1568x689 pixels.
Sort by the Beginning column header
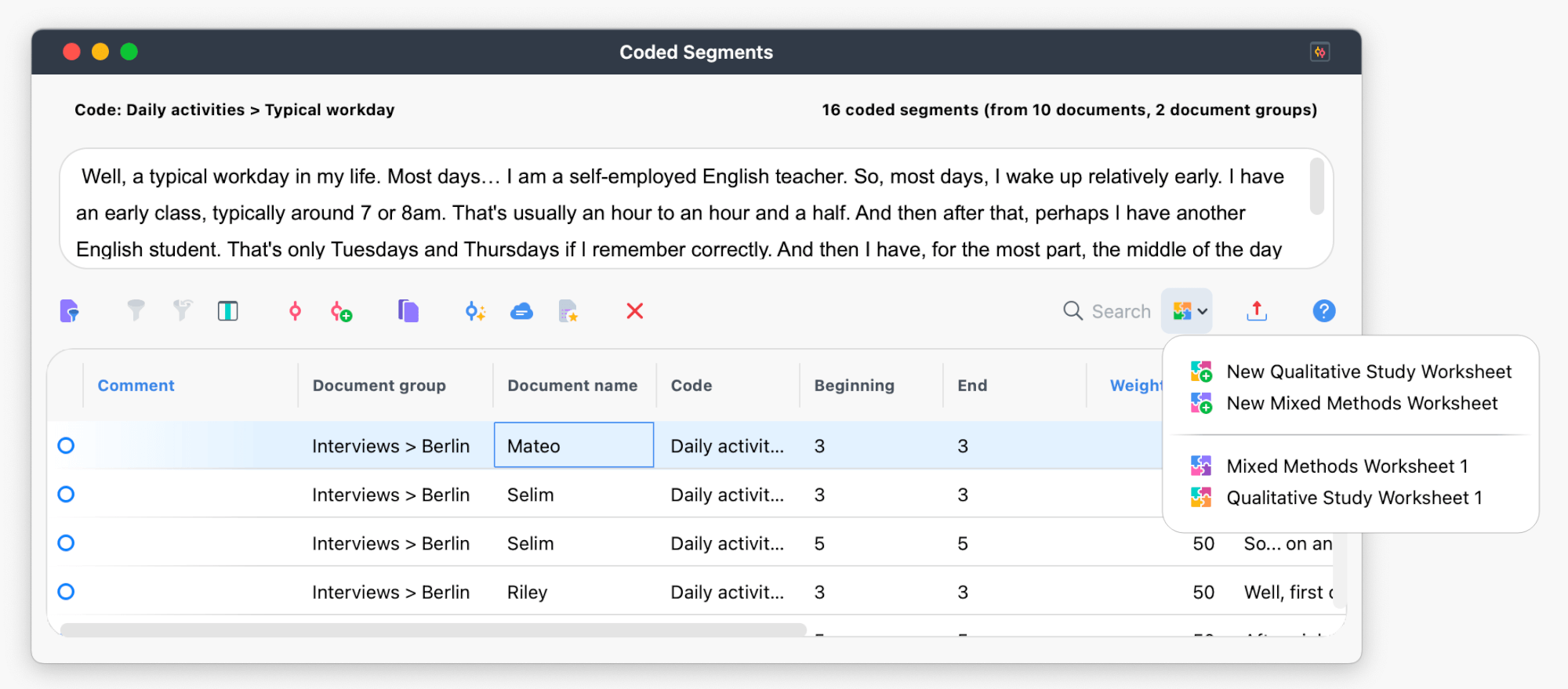click(854, 386)
